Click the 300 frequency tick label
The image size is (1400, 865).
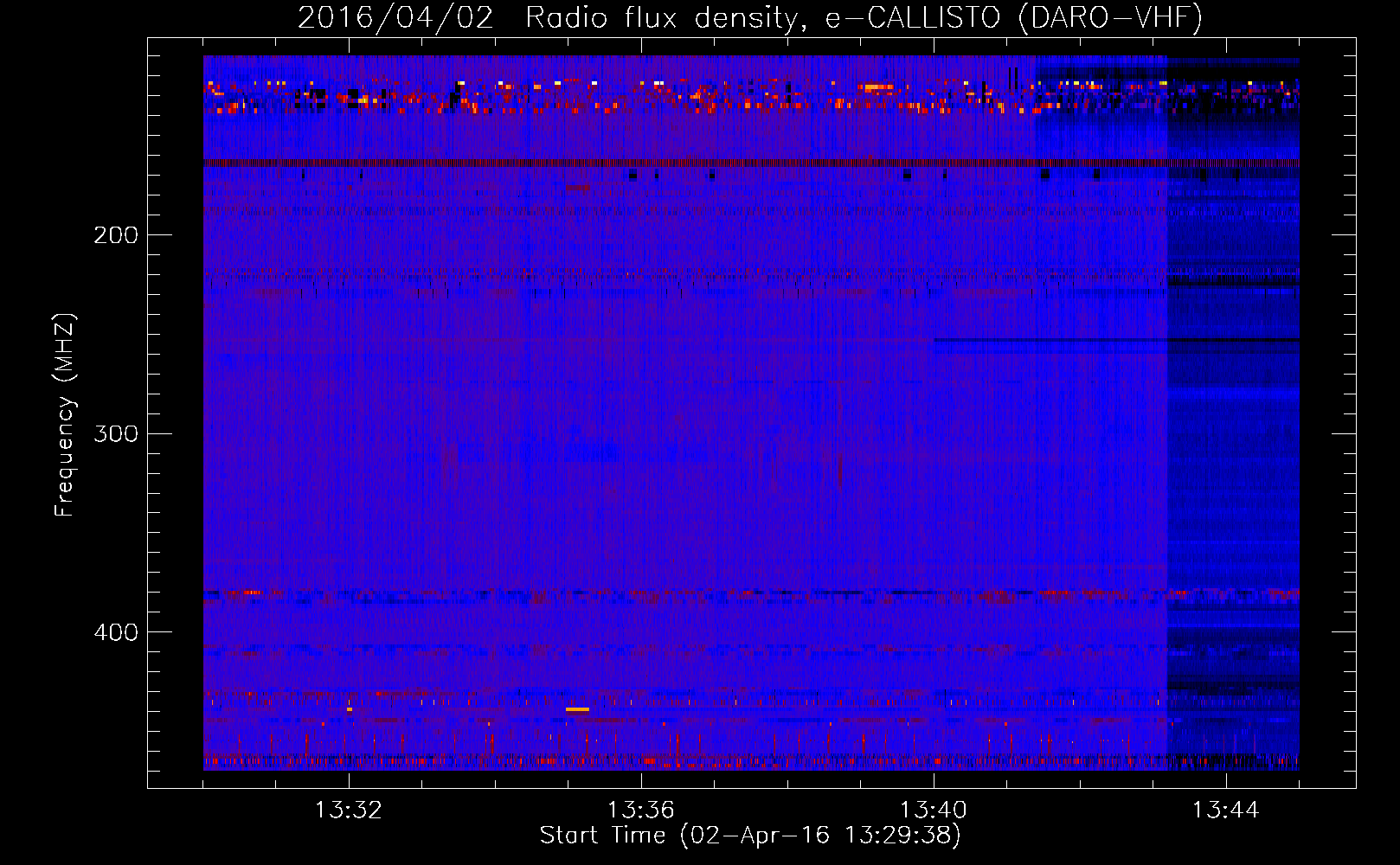116,433
